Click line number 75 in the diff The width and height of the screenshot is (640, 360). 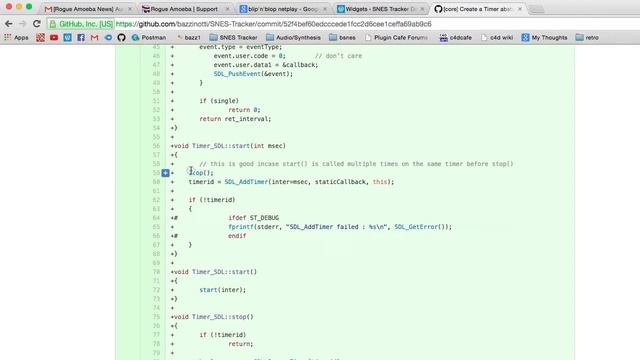[156, 317]
